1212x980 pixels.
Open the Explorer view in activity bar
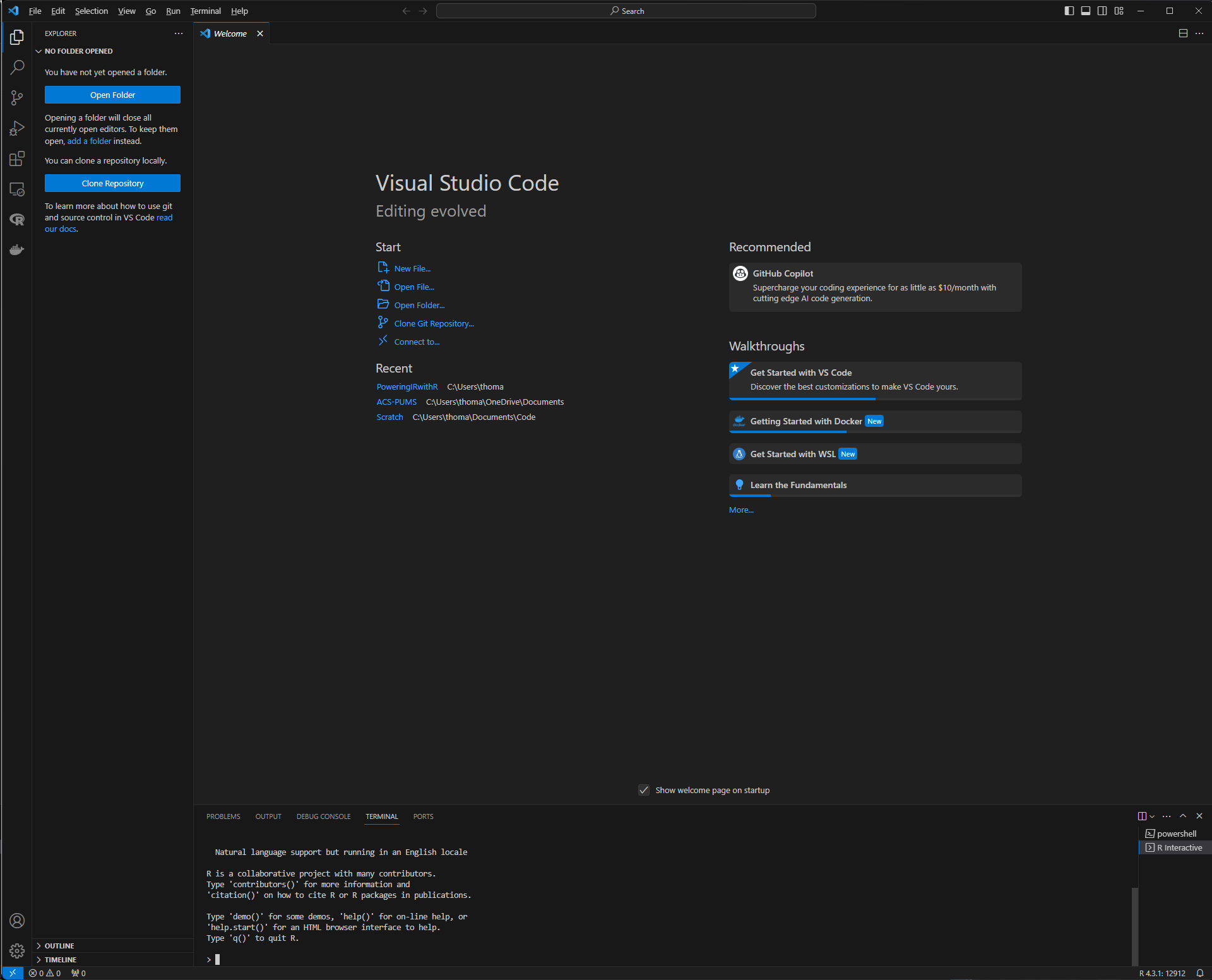click(x=17, y=37)
